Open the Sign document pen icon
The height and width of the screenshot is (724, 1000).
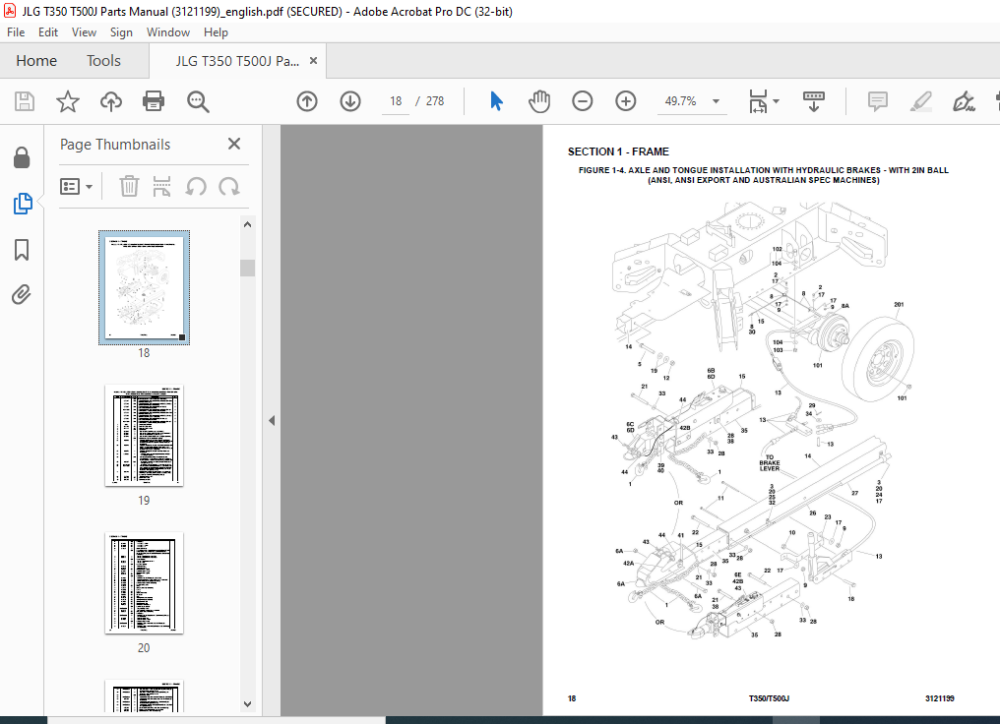click(x=963, y=101)
